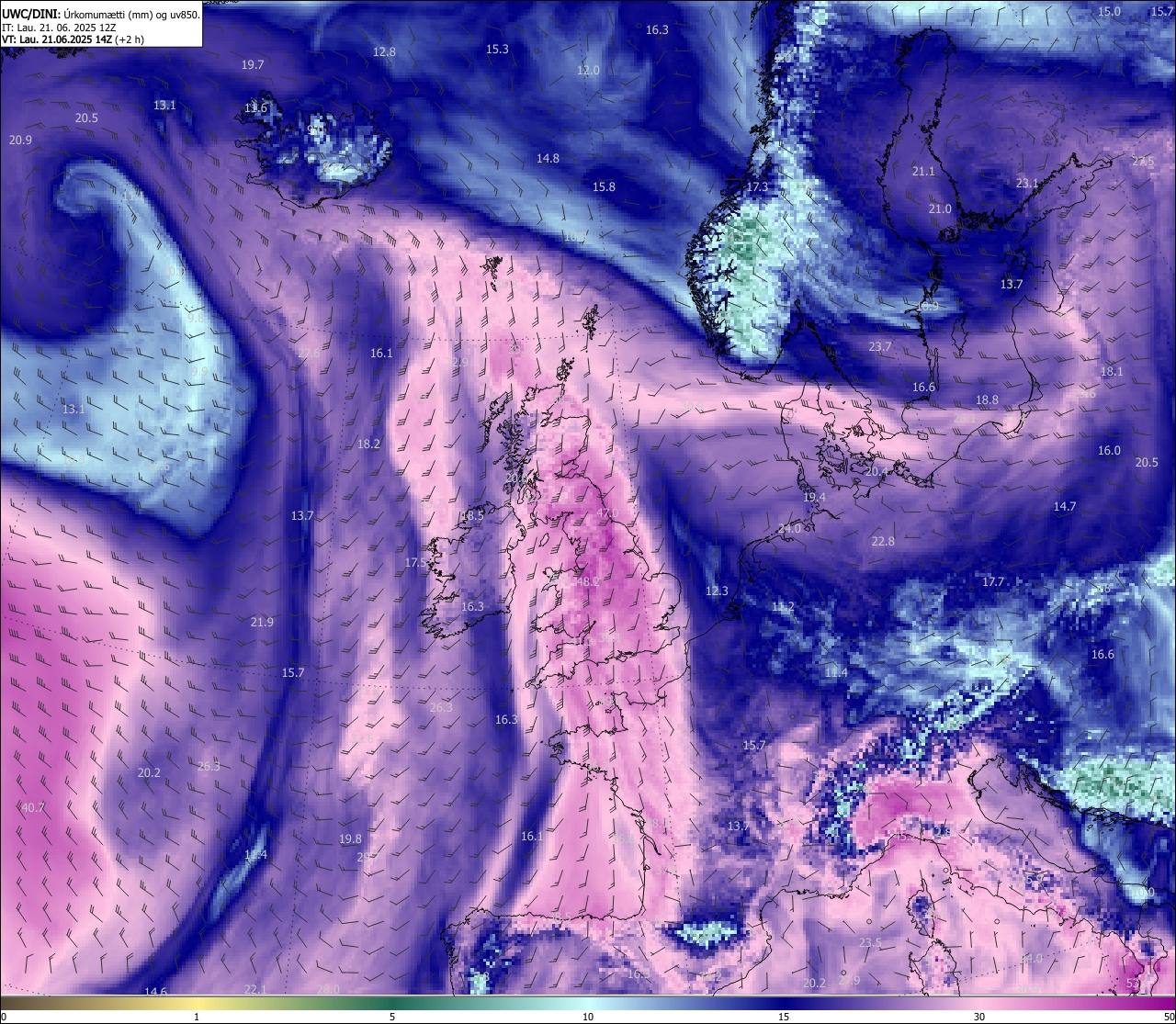Click the 23.7 value label
This screenshot has height=1024, width=1176.
[880, 347]
